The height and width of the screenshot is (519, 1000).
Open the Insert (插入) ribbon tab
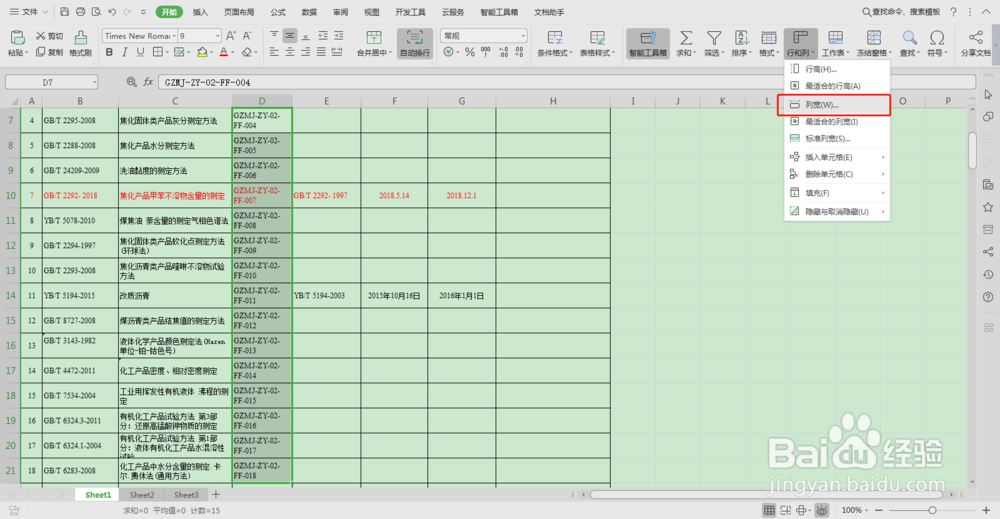[x=200, y=12]
